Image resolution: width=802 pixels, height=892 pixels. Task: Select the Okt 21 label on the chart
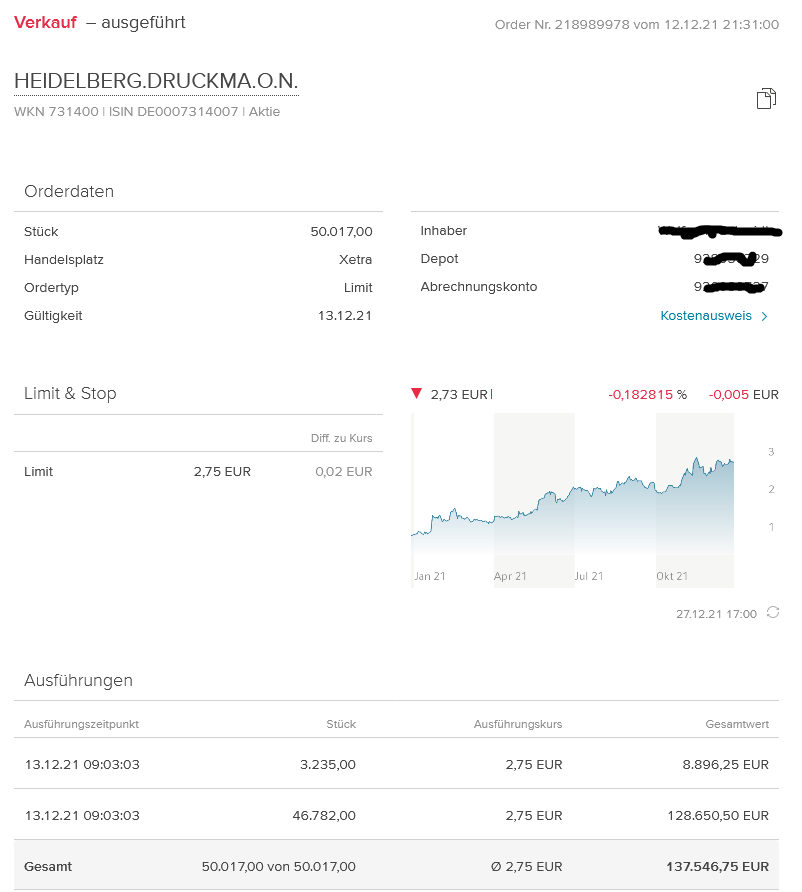(x=674, y=576)
